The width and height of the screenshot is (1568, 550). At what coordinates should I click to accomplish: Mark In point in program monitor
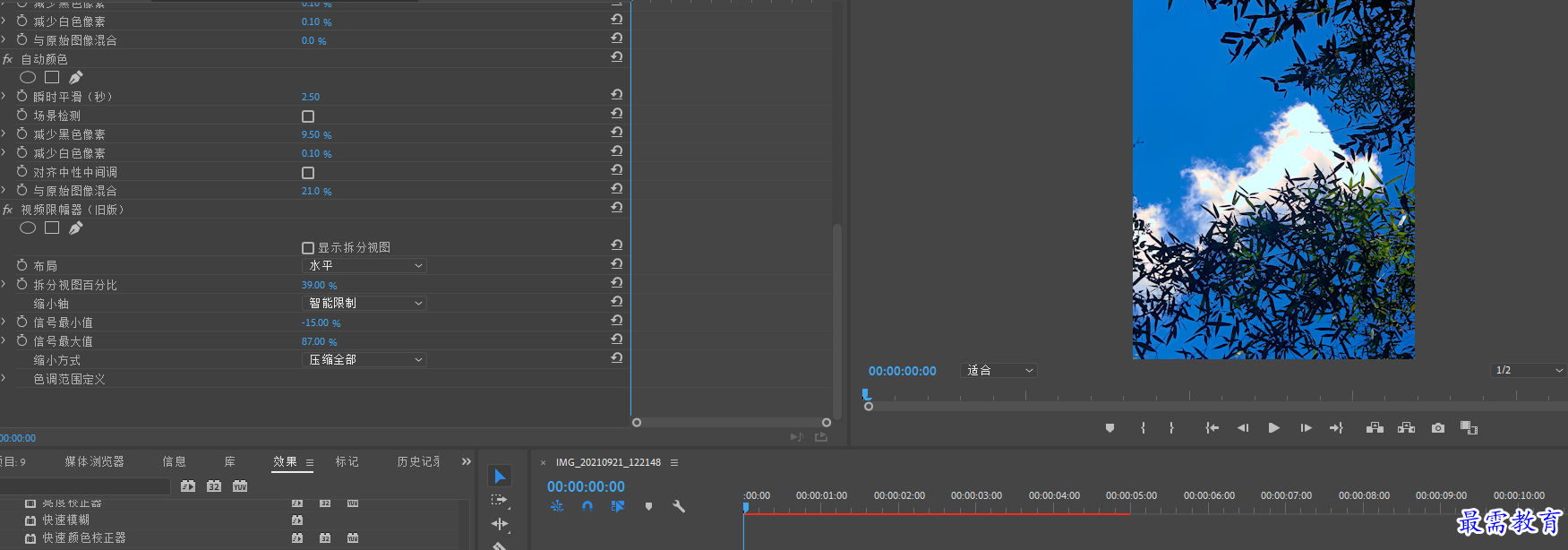click(x=1143, y=428)
